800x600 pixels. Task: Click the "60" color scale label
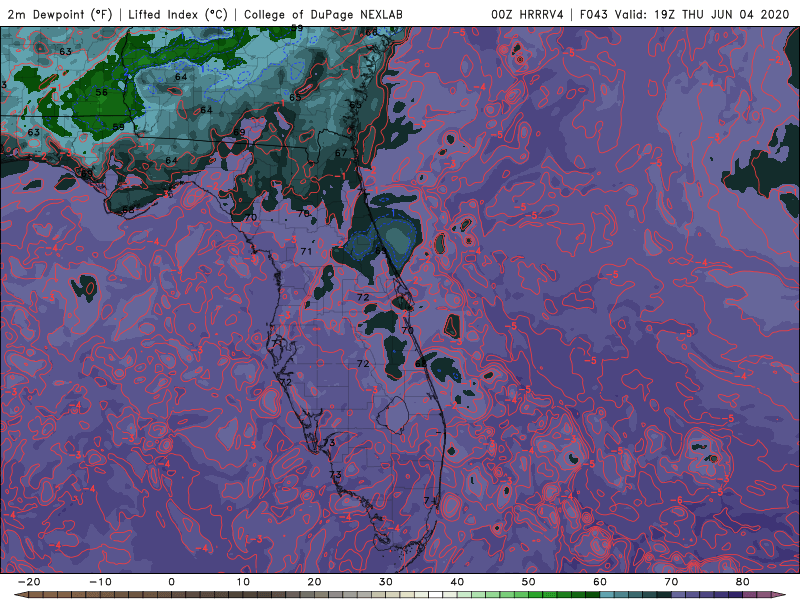click(600, 582)
